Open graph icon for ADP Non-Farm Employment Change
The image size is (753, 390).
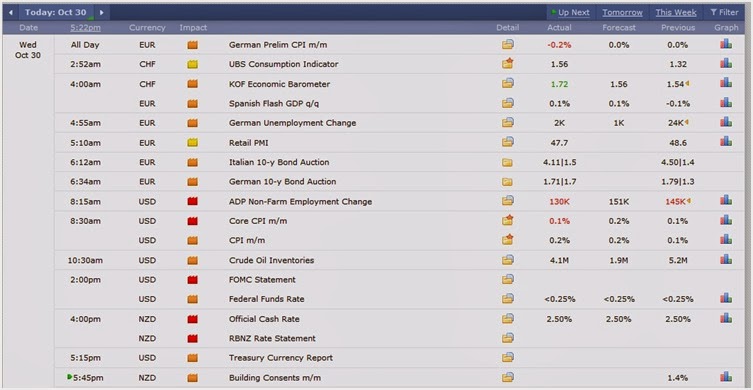[726, 200]
